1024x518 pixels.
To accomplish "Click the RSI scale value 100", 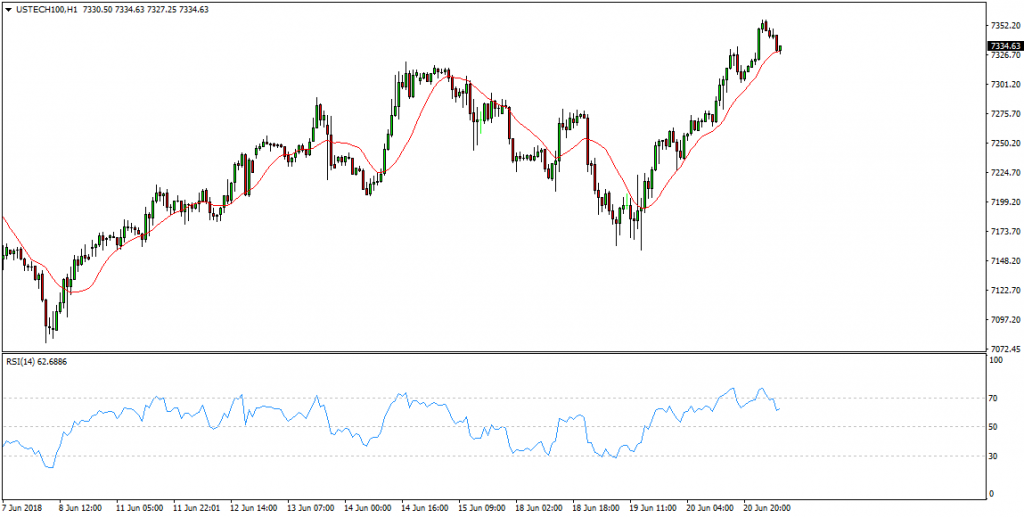I will pyautogui.click(x=994, y=360).
